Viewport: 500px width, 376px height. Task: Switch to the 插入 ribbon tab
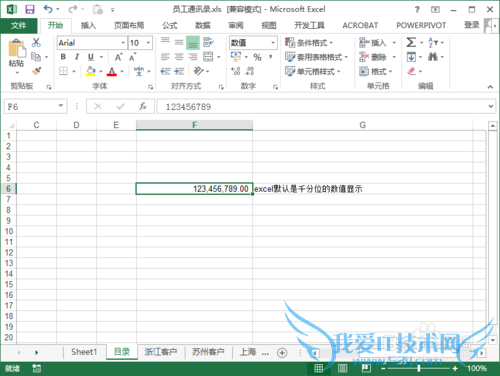click(x=88, y=25)
